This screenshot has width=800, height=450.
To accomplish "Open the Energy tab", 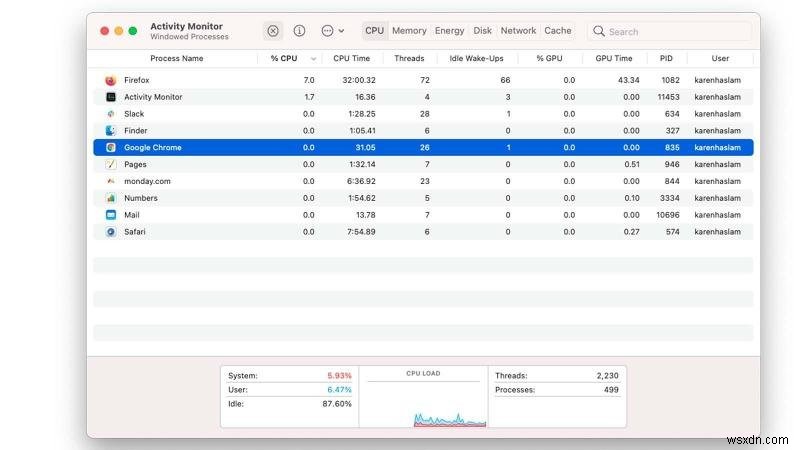I will point(449,31).
